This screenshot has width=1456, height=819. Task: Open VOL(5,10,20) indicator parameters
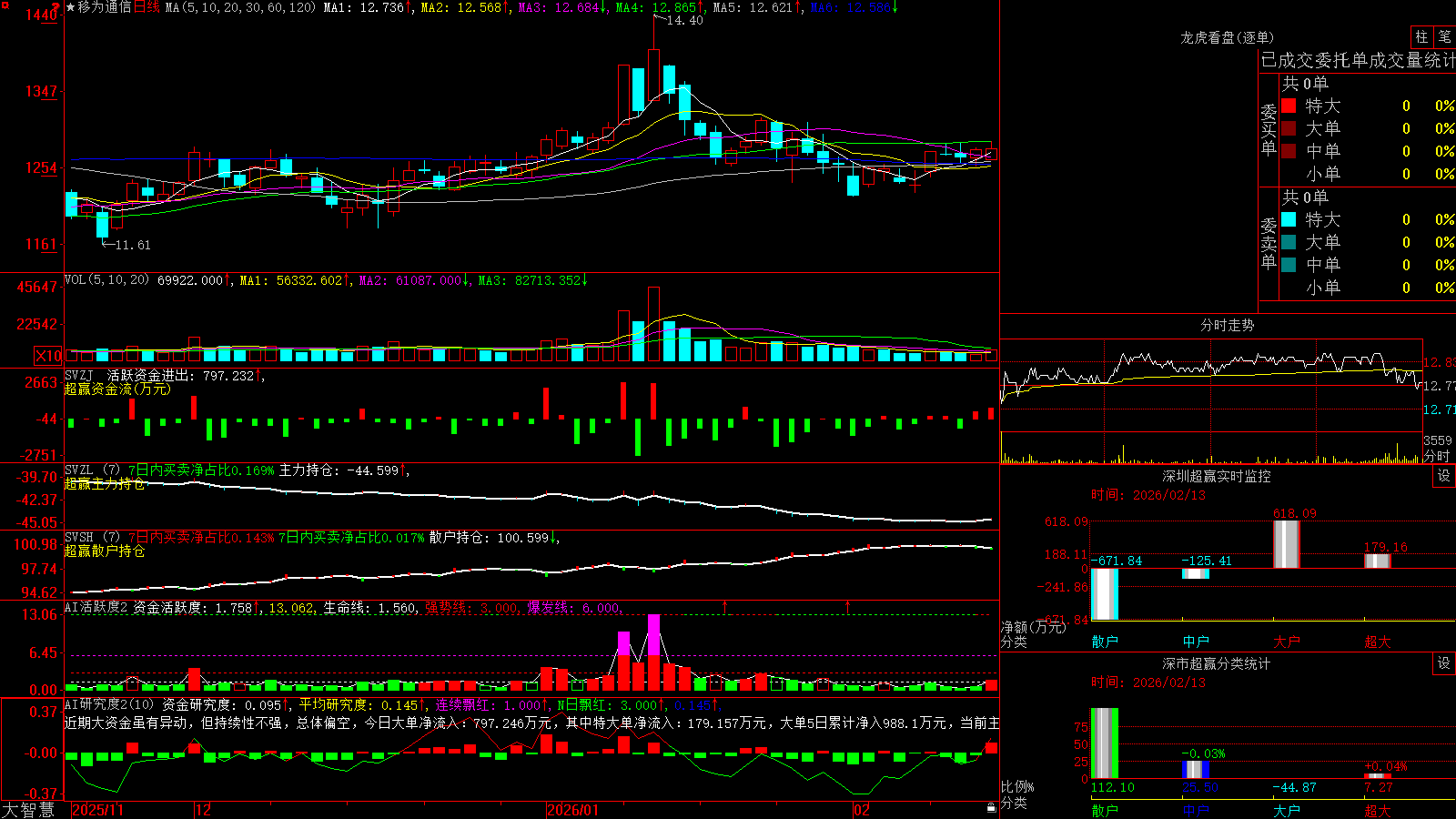[x=106, y=280]
